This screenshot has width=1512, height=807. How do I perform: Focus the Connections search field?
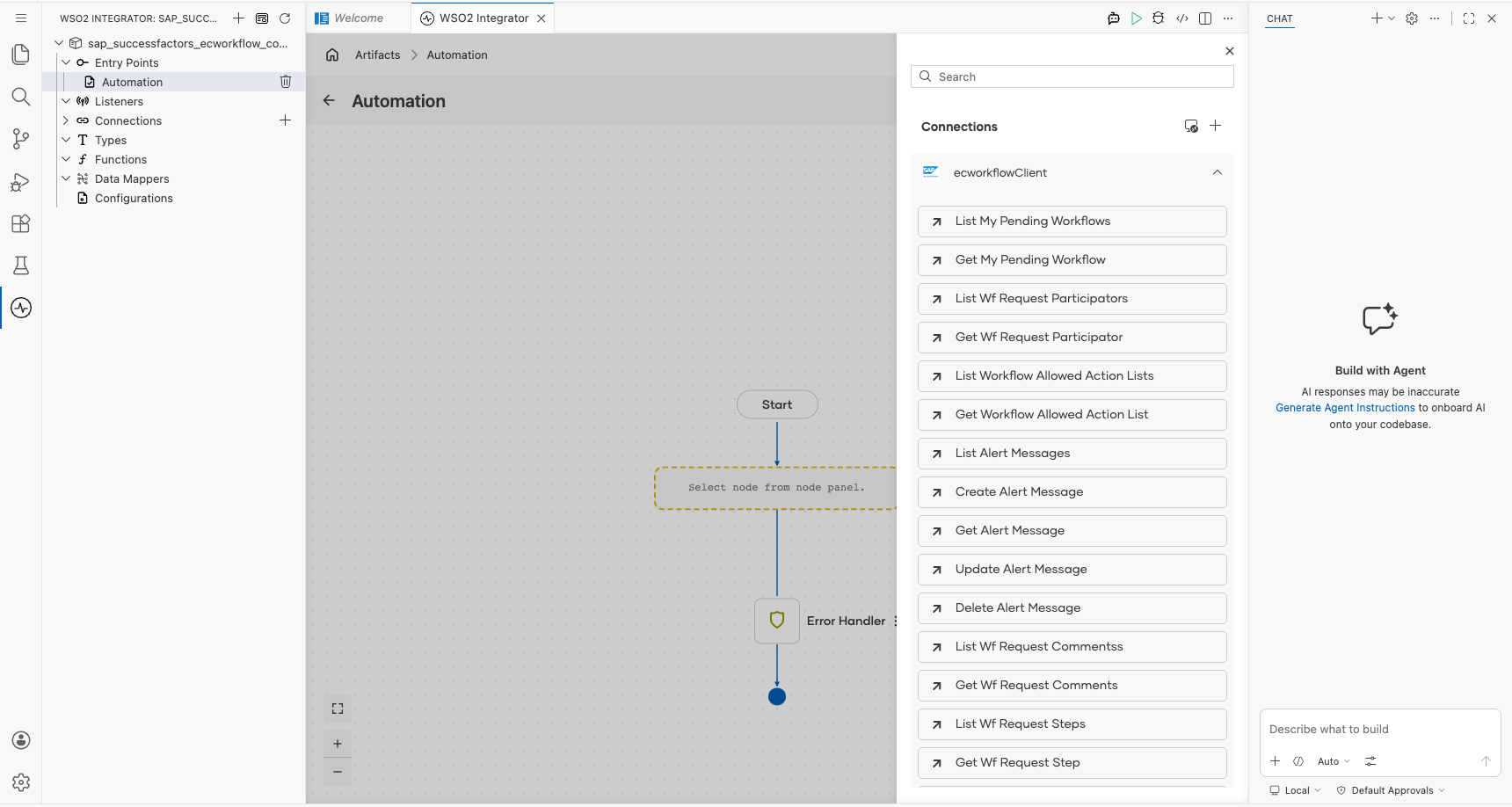click(1072, 76)
